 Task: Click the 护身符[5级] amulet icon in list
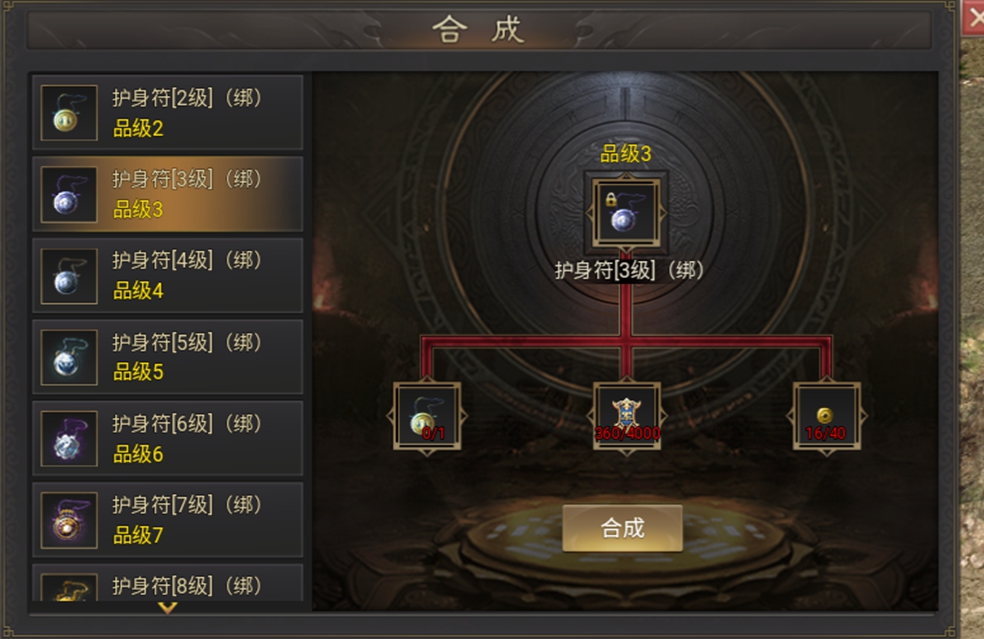coord(69,357)
